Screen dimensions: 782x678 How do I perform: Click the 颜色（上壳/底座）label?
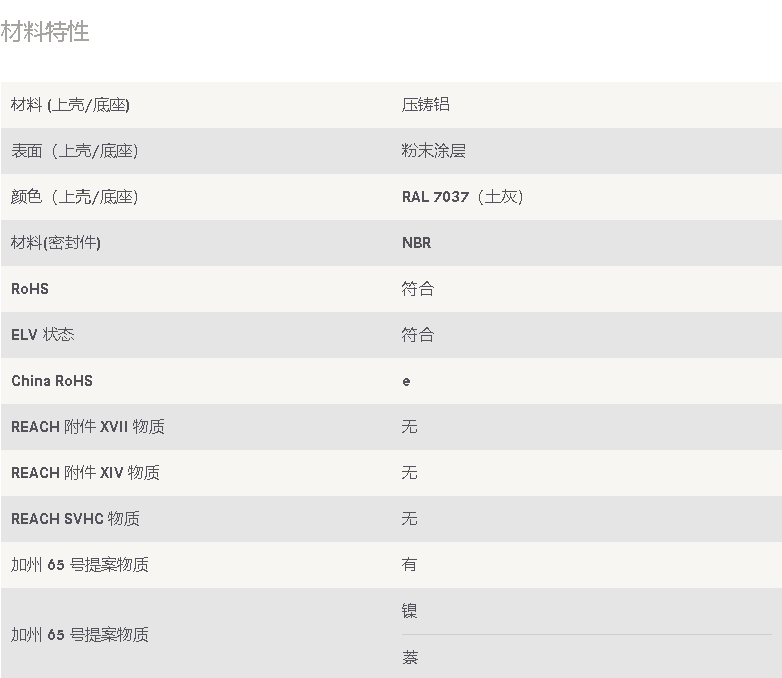[x=75, y=197]
